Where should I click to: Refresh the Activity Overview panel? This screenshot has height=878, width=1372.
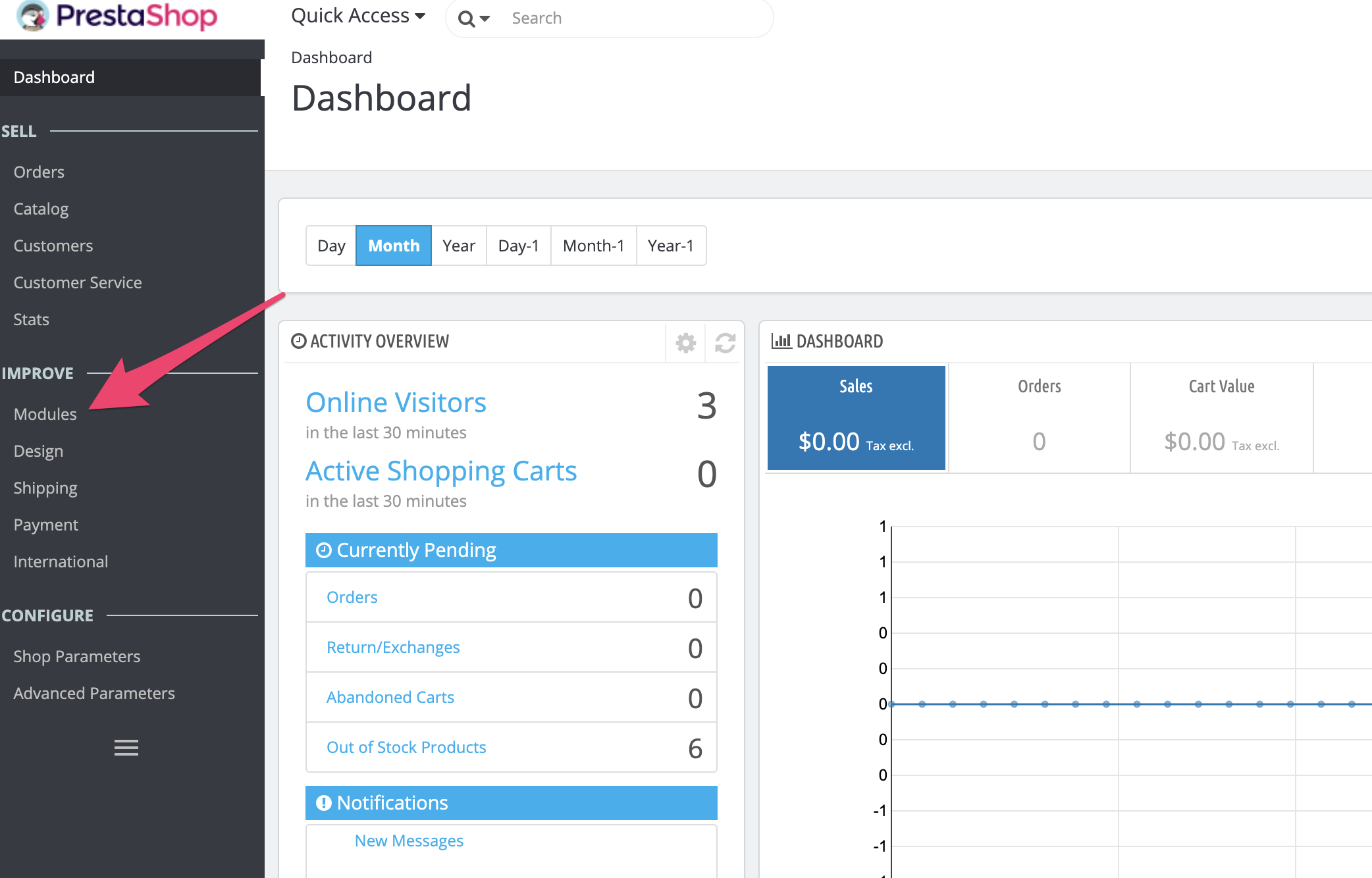pyautogui.click(x=725, y=342)
